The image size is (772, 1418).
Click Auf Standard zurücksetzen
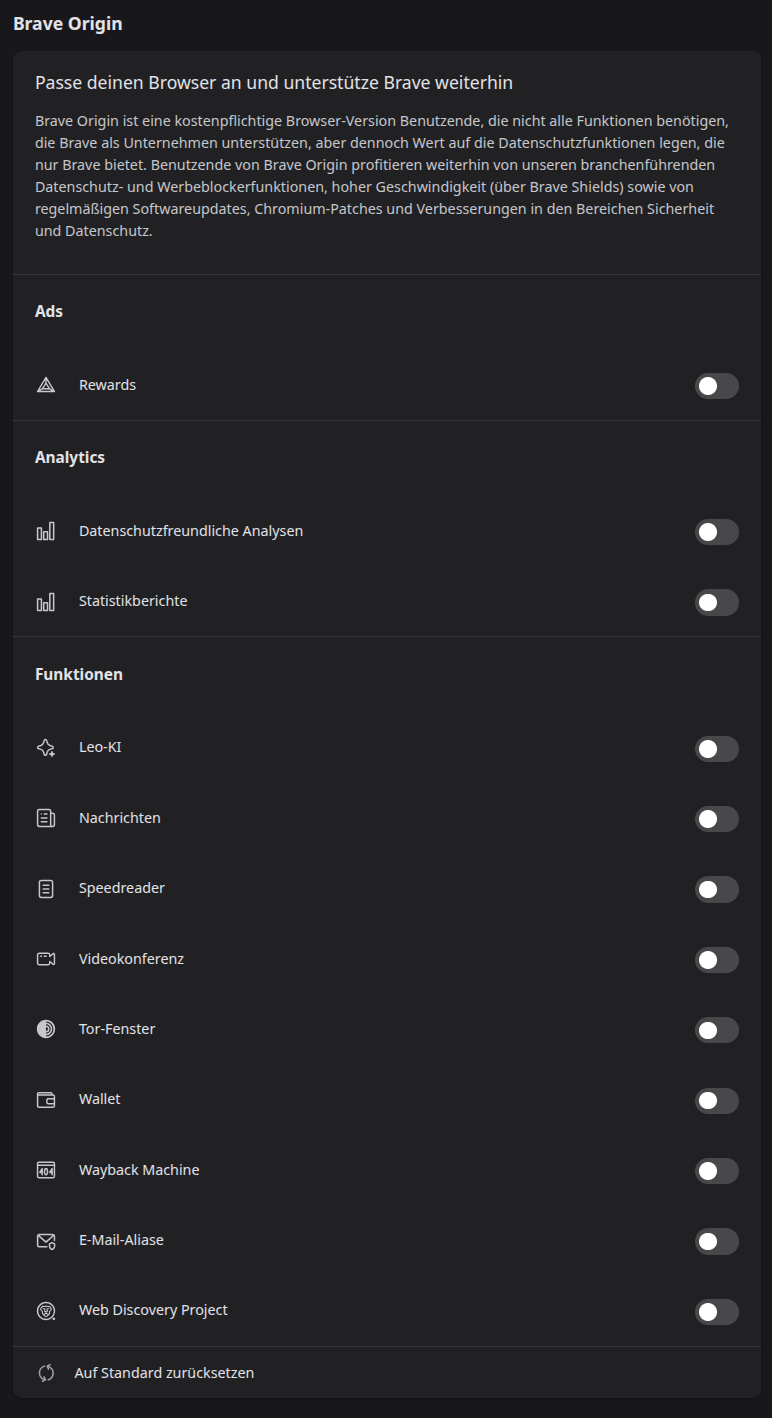pos(164,1373)
